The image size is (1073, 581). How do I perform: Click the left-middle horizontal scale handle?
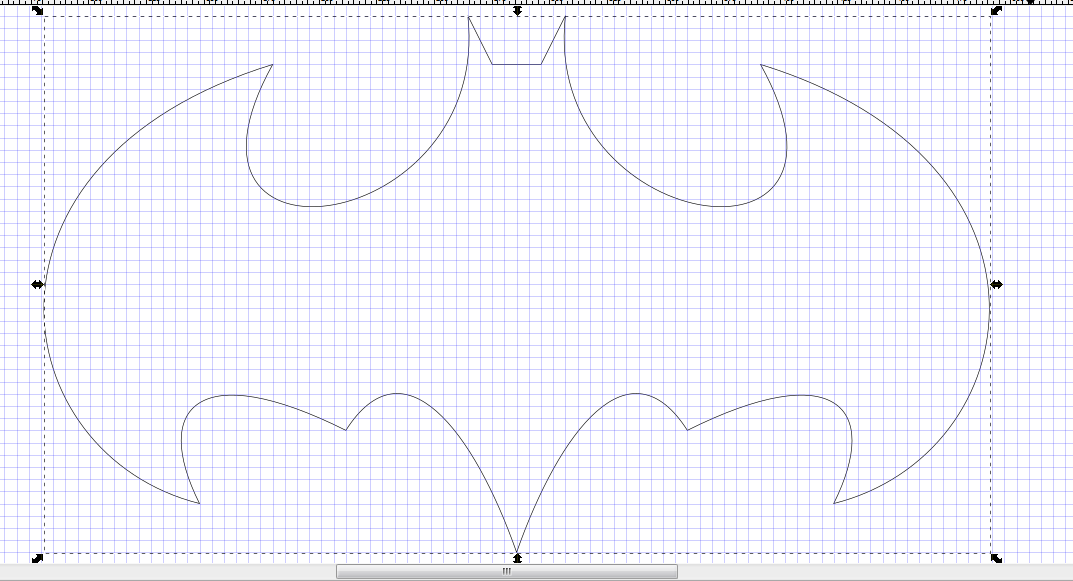(38, 285)
